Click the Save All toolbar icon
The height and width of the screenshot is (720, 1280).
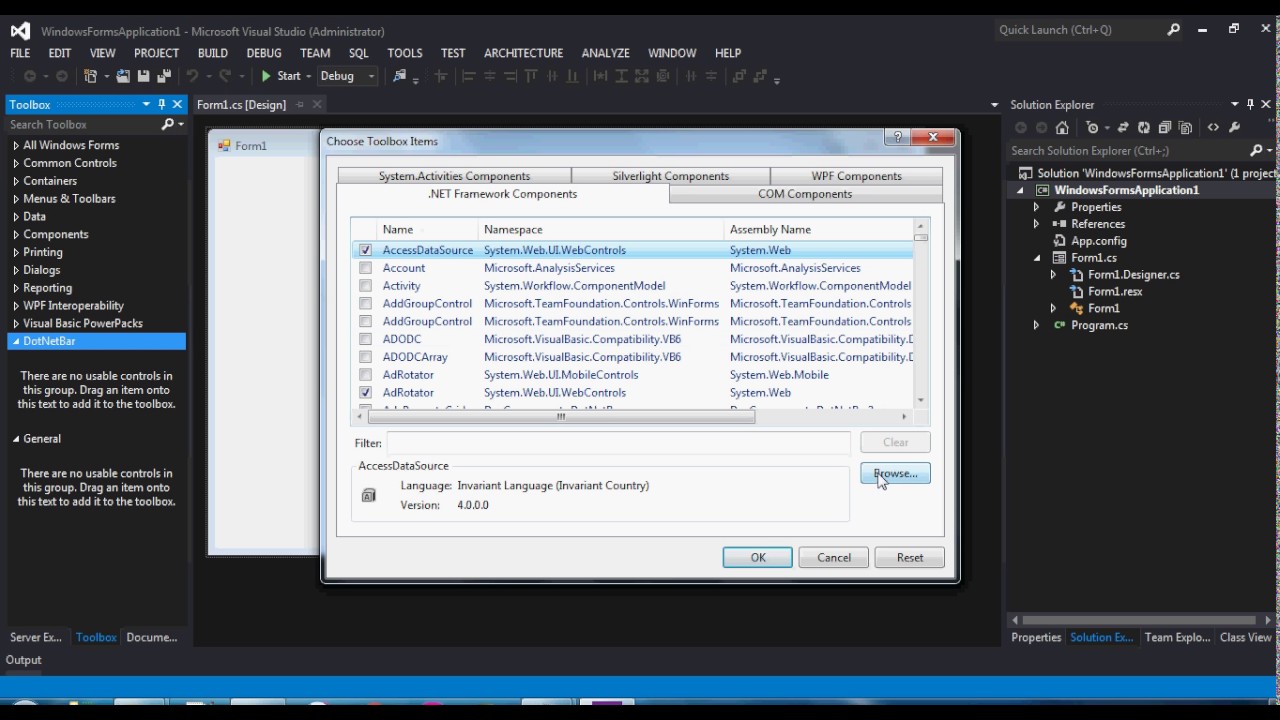tap(163, 76)
